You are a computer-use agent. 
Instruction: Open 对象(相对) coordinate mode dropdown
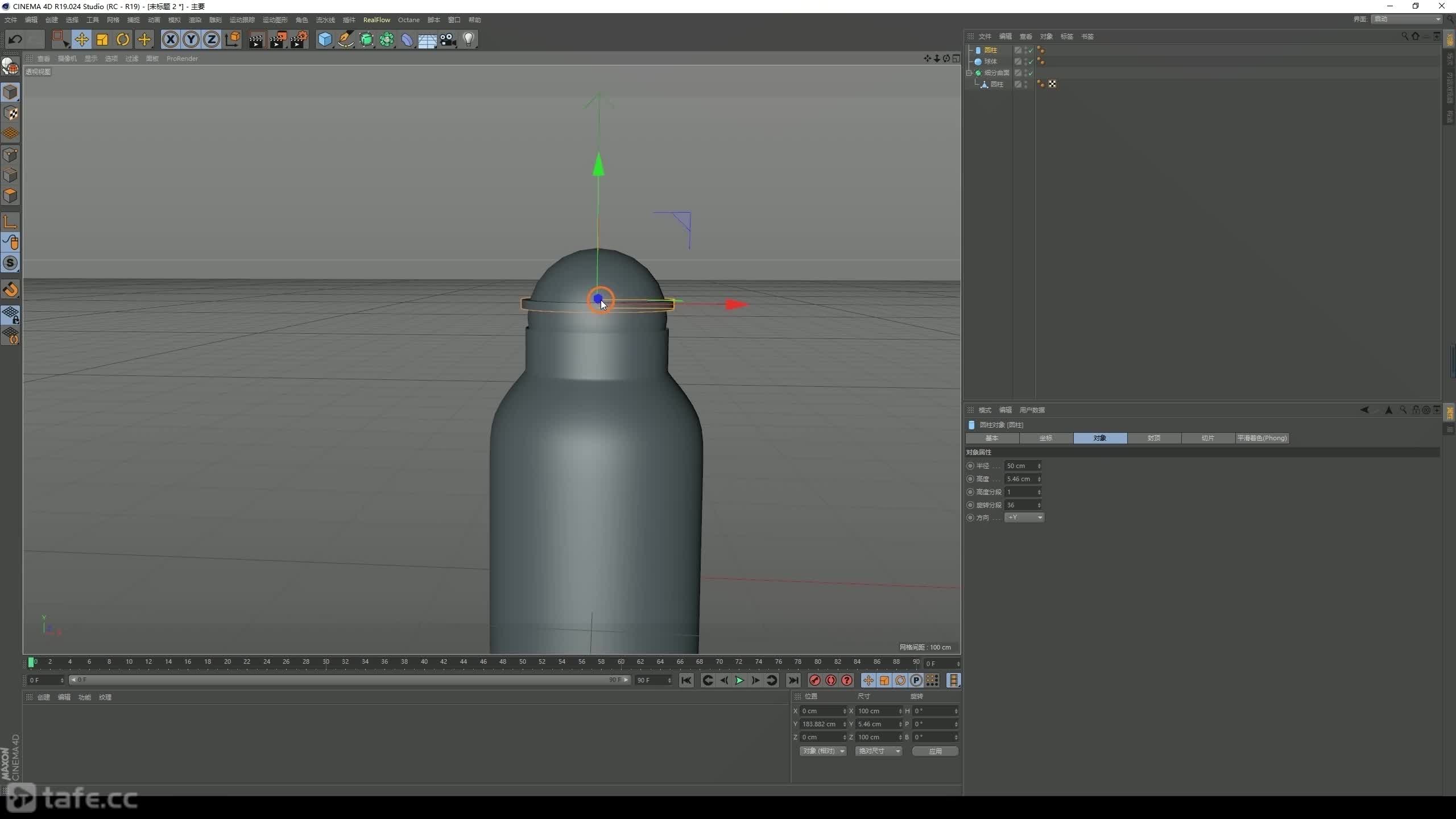click(x=823, y=751)
